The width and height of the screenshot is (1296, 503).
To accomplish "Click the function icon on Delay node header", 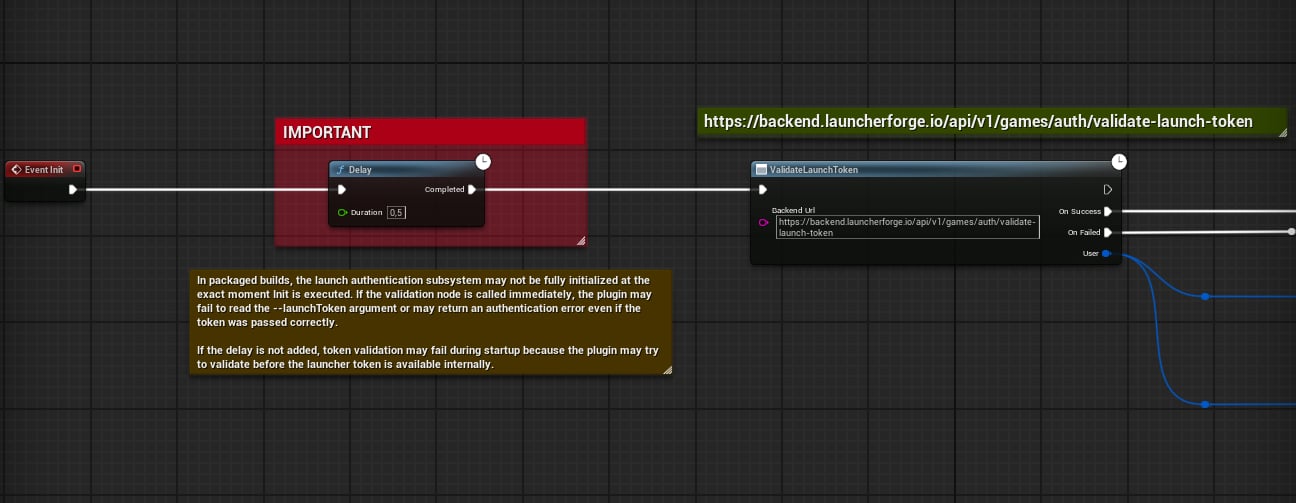I will (341, 170).
